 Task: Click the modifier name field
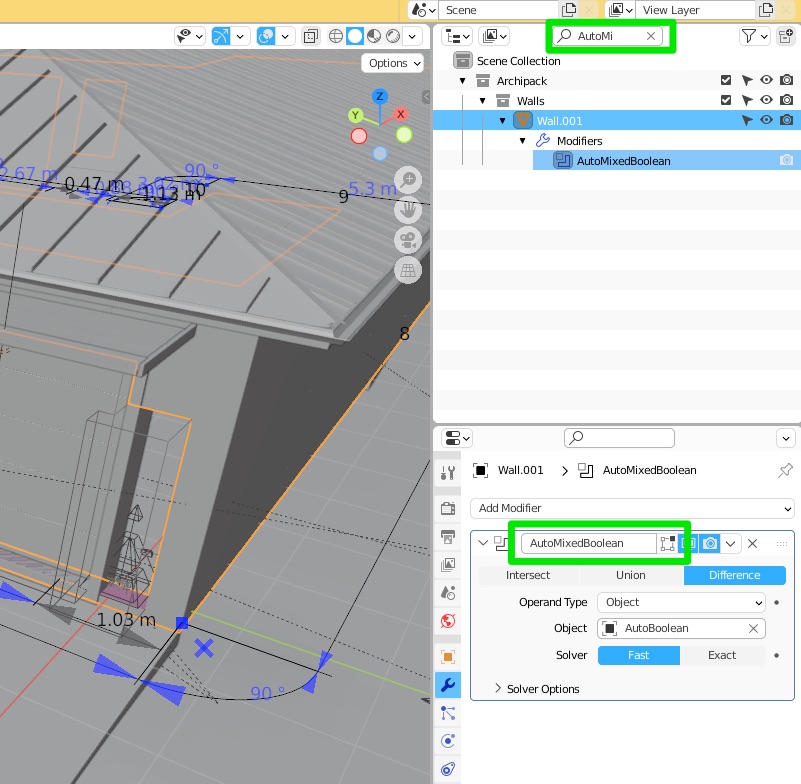pyautogui.click(x=588, y=543)
